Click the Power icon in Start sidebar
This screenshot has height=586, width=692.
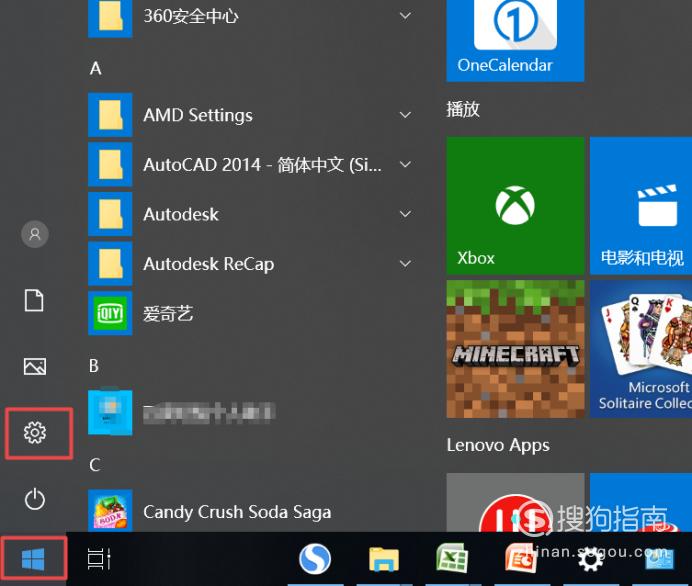(x=35, y=499)
